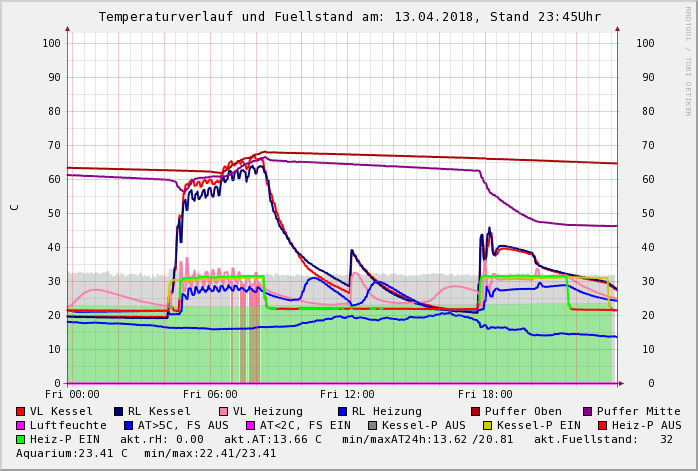Click the Fri 00:00 time axis label
698x471 pixels.
pos(72,395)
